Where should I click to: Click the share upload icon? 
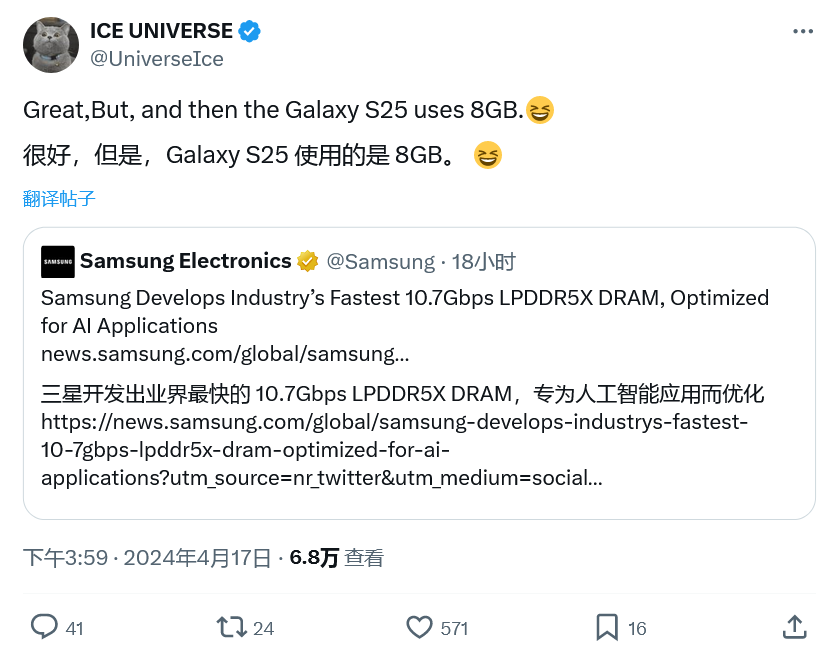tap(794, 627)
